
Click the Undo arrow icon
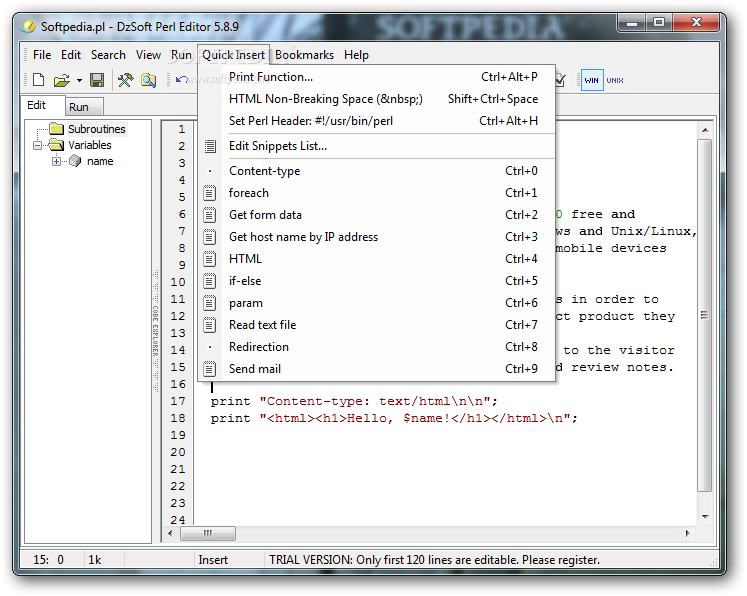tap(181, 80)
